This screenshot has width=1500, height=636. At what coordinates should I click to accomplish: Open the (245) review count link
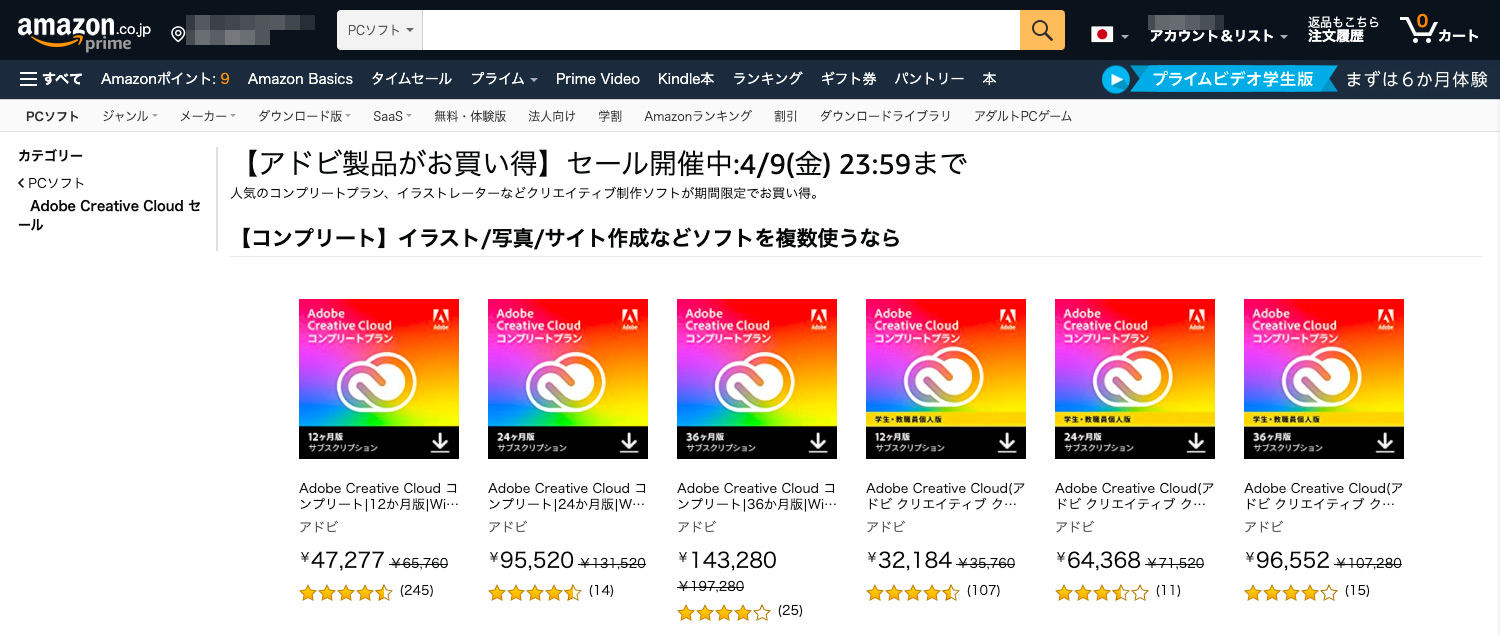coord(416,590)
